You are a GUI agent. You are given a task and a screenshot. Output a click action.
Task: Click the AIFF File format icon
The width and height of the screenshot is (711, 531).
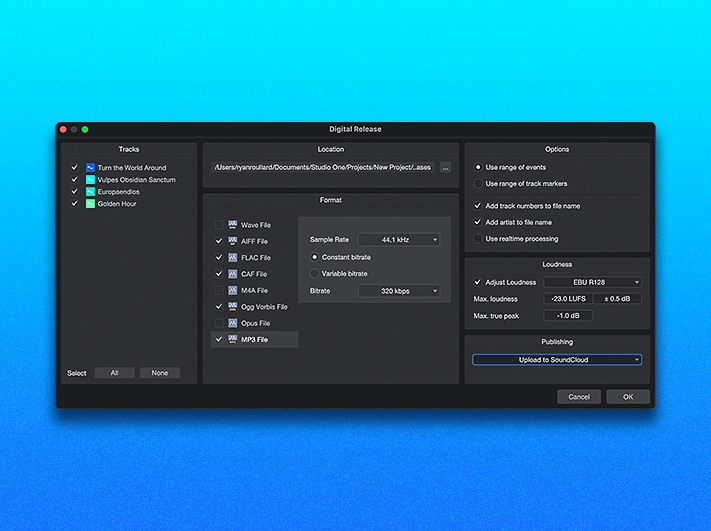233,241
